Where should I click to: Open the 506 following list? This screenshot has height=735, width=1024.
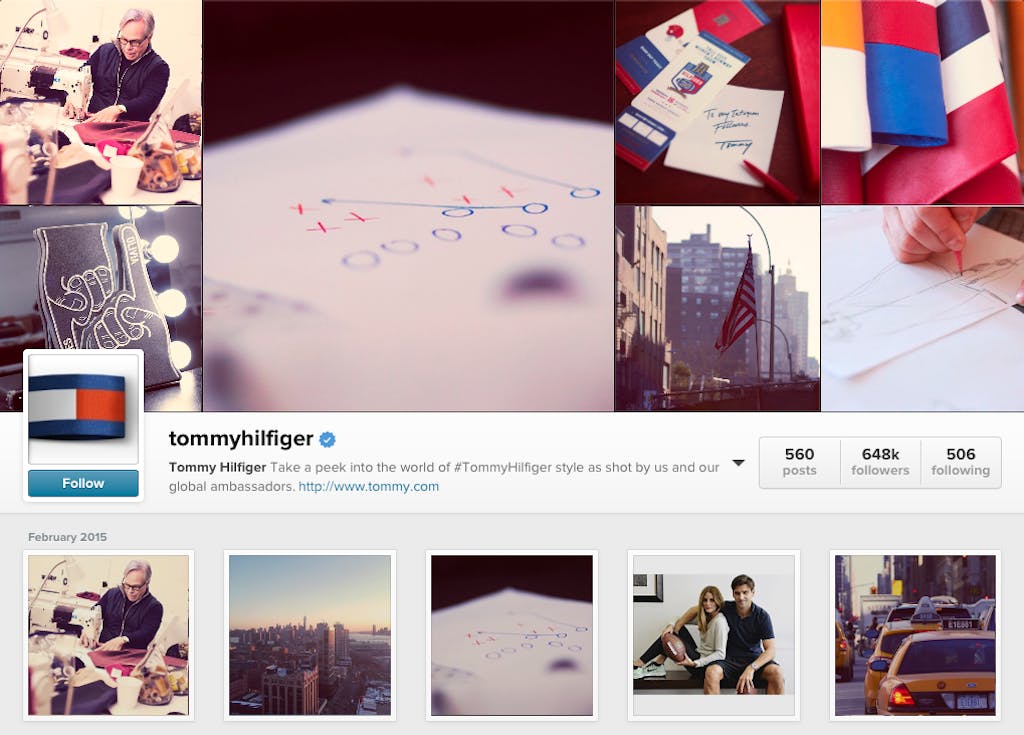[960, 462]
